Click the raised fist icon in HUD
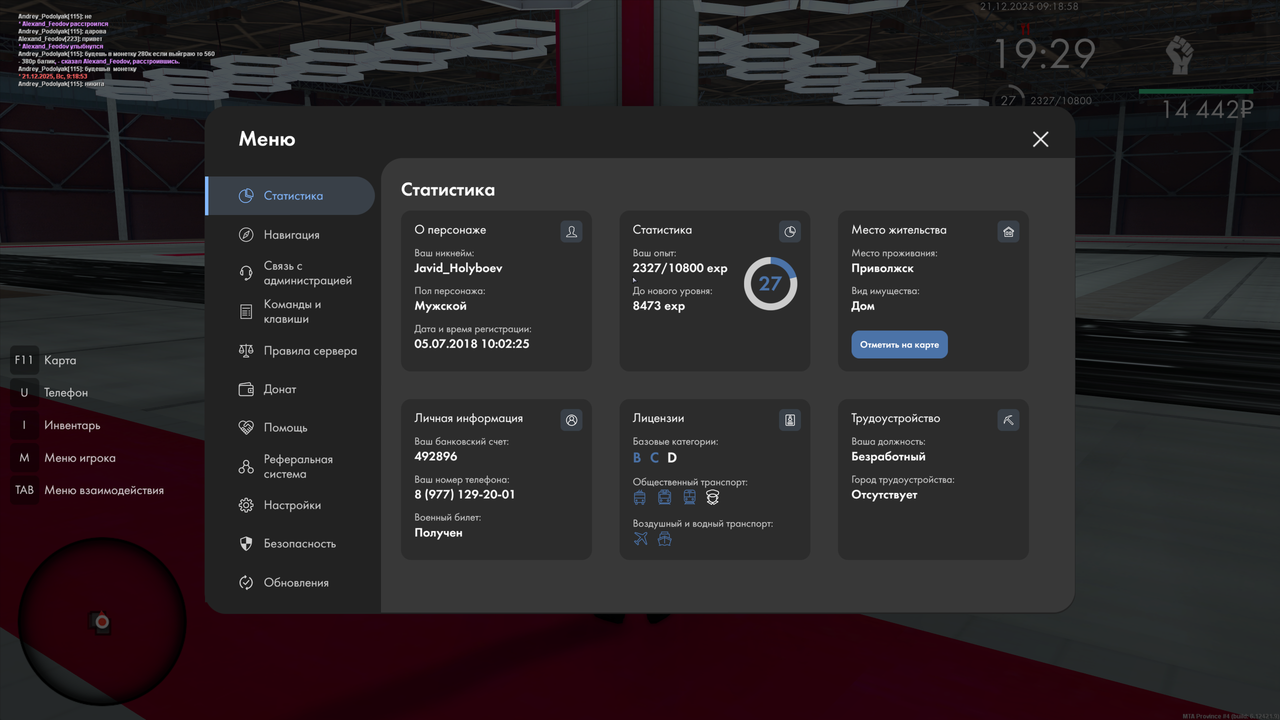The height and width of the screenshot is (720, 1280). [1180, 54]
